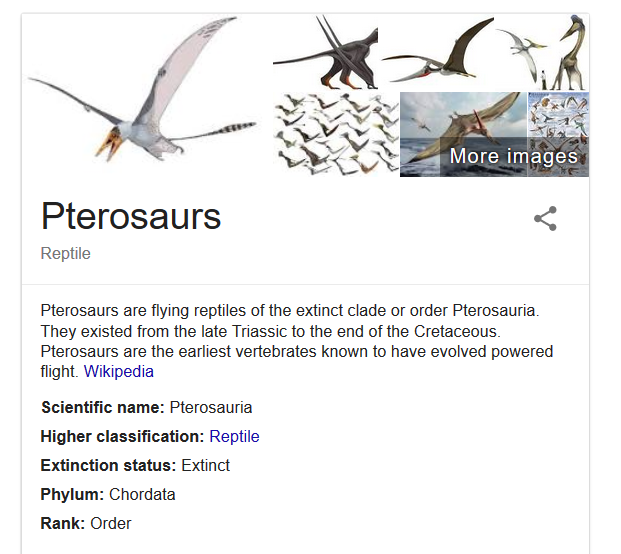Open the thumbnail showing many small pterosaurs
The height and width of the screenshot is (554, 621).
tap(335, 134)
